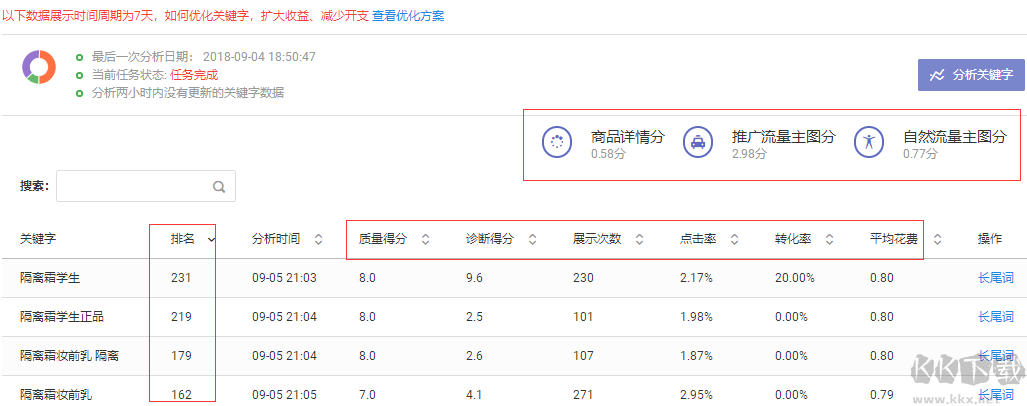The width and height of the screenshot is (1027, 406).
Task: Sort the 点击率 column
Action: point(734,240)
